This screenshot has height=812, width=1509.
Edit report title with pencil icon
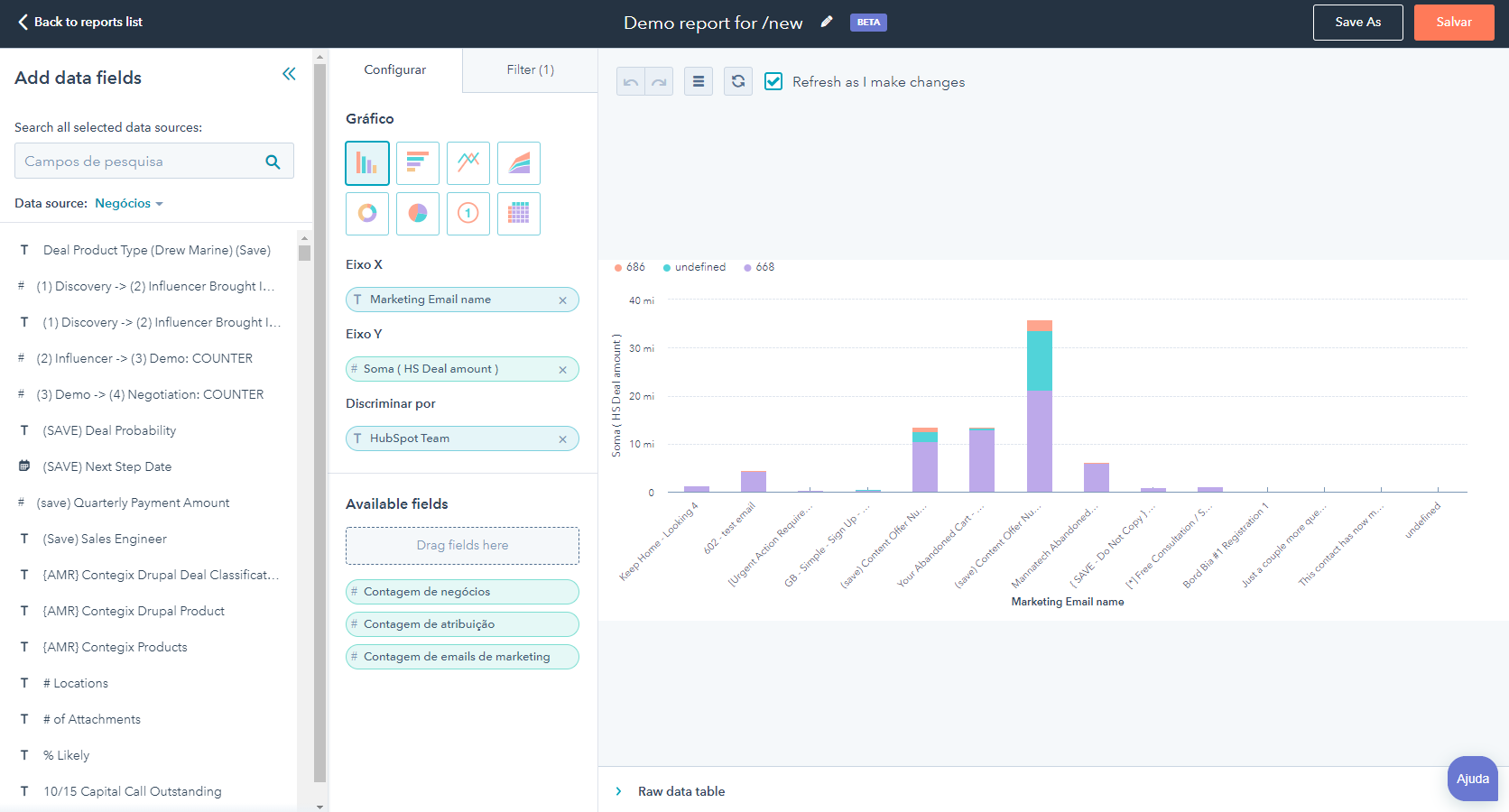tap(826, 23)
